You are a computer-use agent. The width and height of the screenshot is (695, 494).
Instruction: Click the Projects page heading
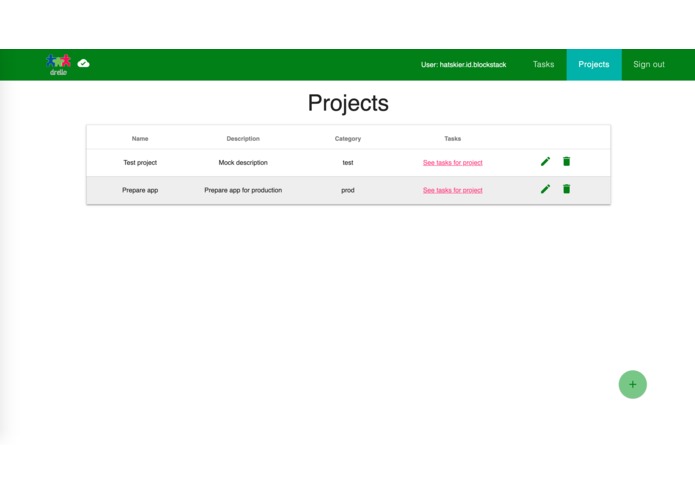pyautogui.click(x=348, y=103)
